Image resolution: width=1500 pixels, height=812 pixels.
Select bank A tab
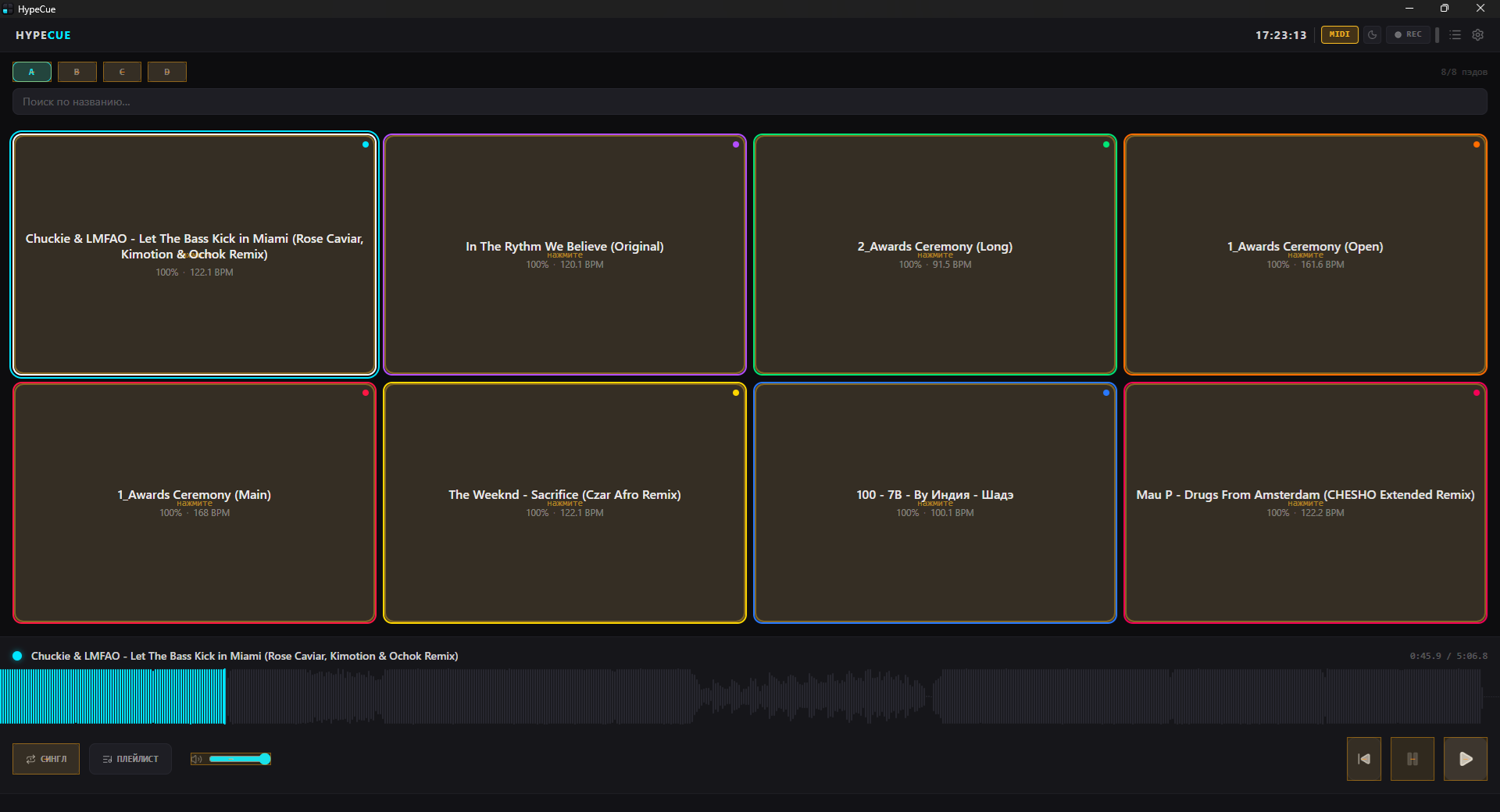tap(32, 72)
